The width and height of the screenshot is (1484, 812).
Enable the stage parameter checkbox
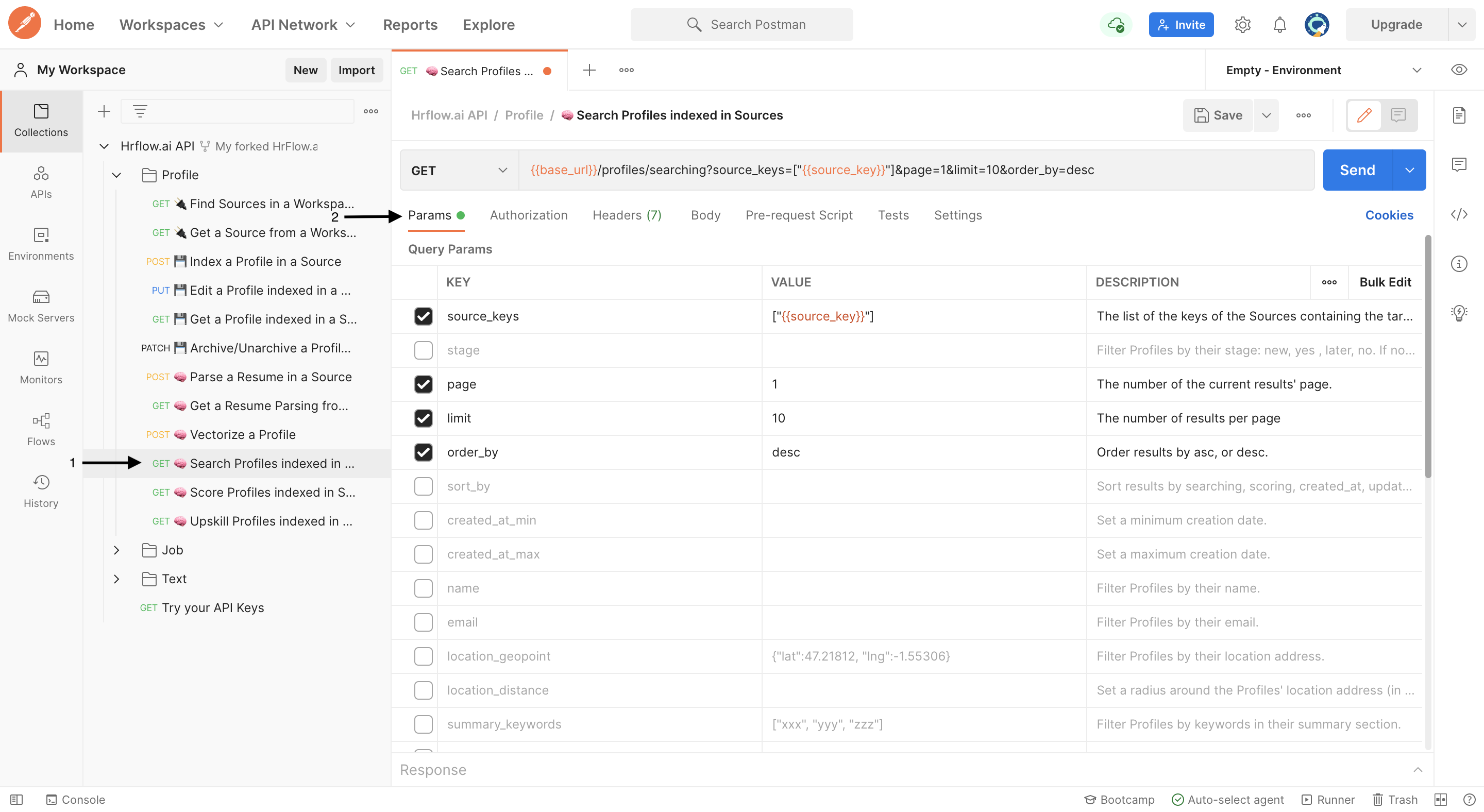423,350
